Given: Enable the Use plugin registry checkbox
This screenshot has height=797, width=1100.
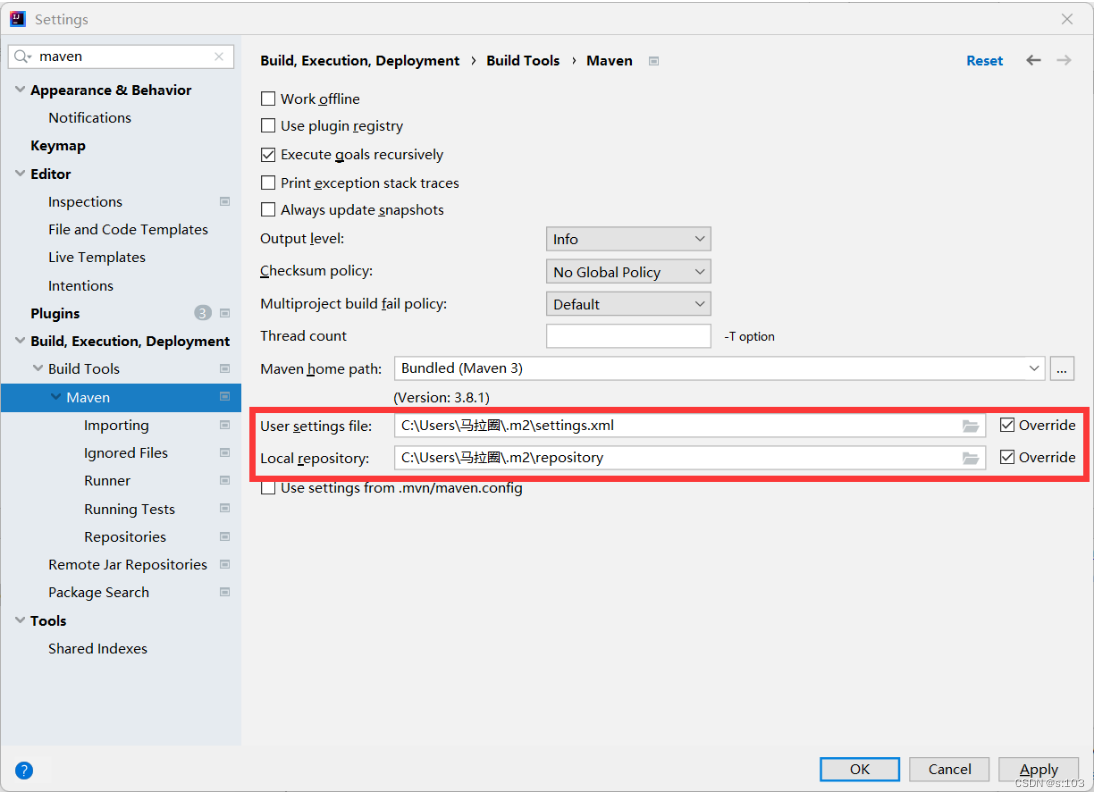Looking at the screenshot, I should coord(269,126).
